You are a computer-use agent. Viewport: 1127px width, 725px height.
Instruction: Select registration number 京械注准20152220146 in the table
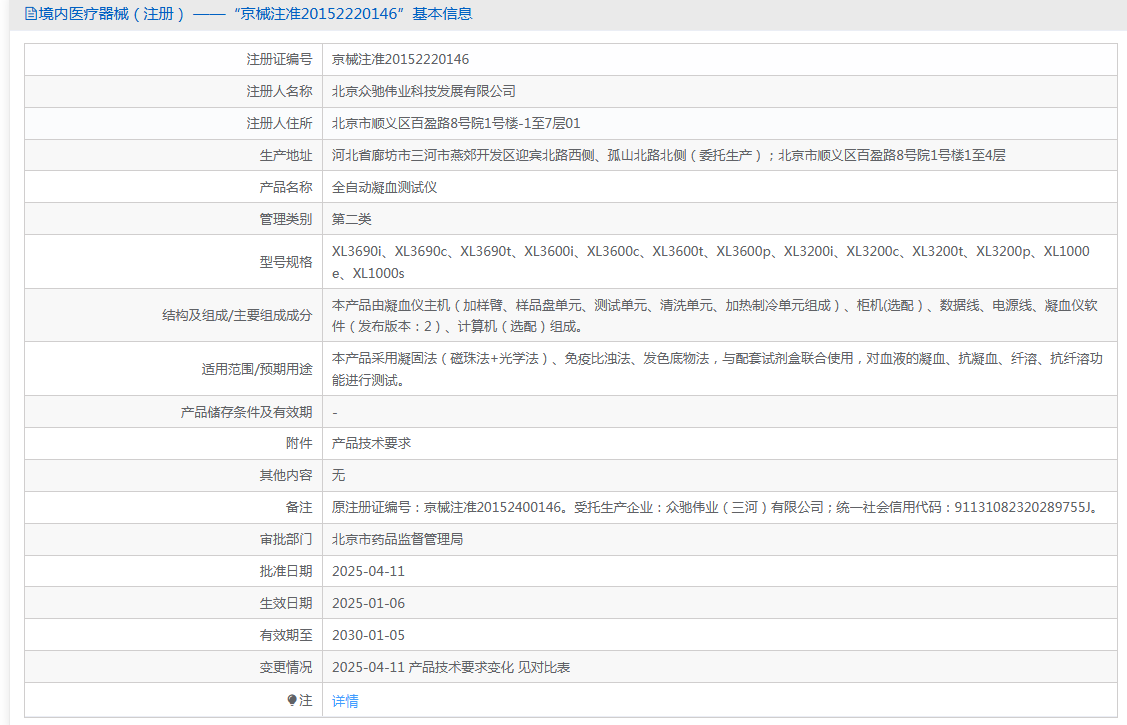[400, 59]
